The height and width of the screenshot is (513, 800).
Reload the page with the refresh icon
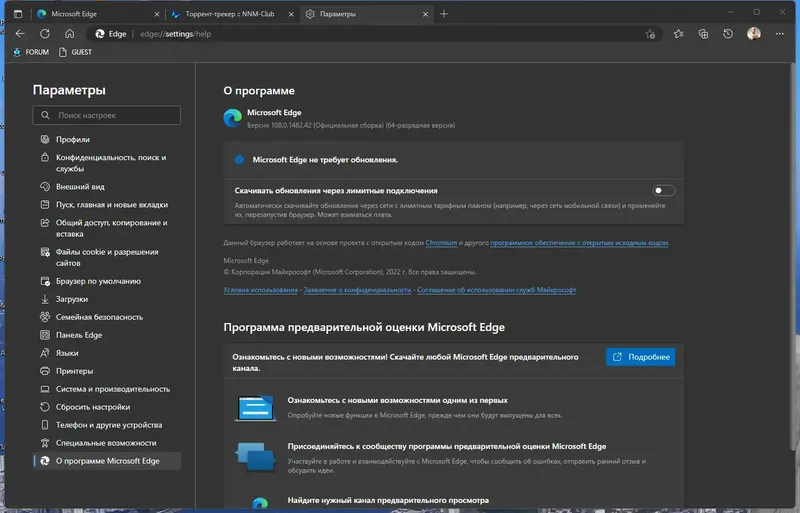tap(45, 34)
